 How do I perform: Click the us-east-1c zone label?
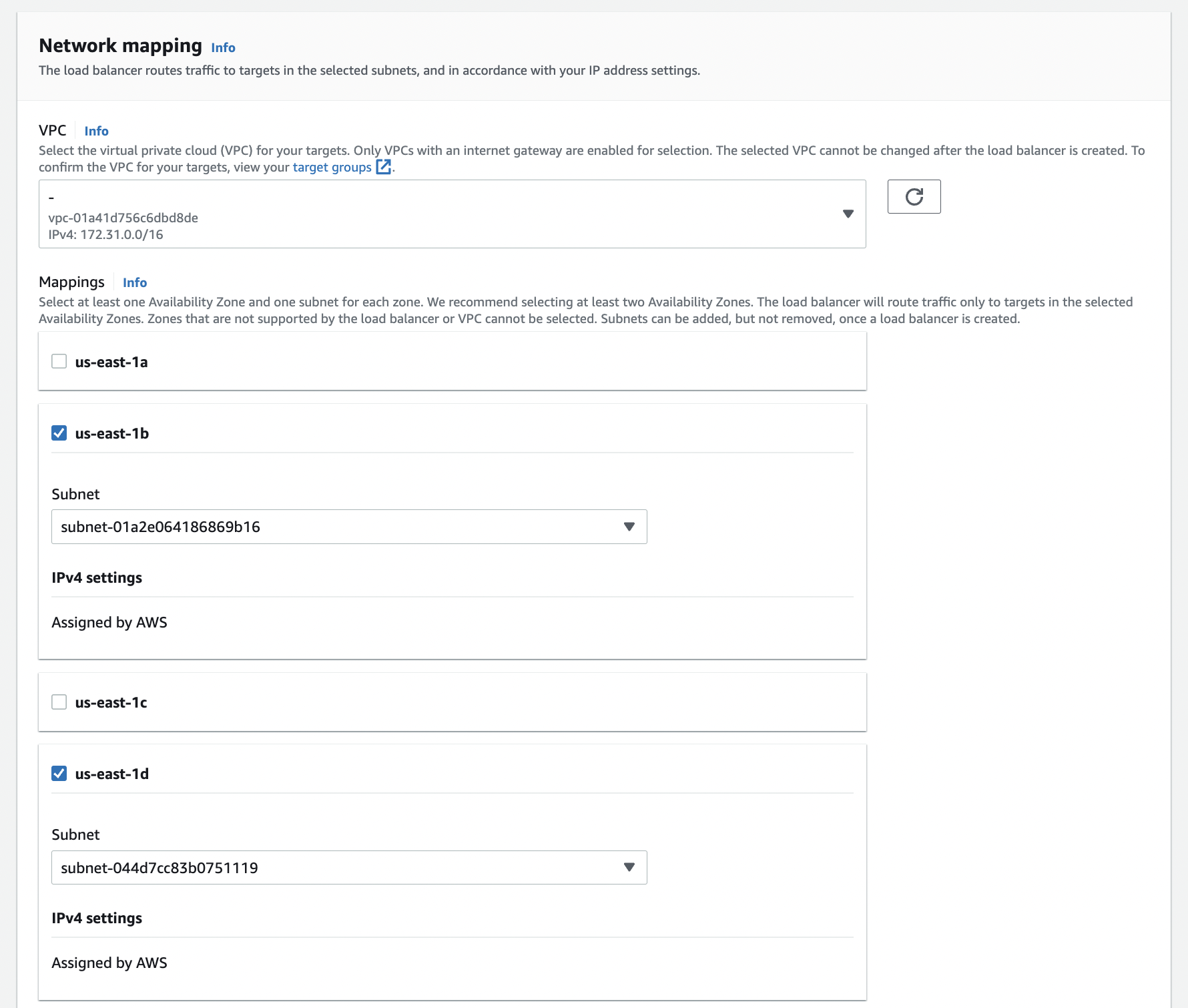111,702
